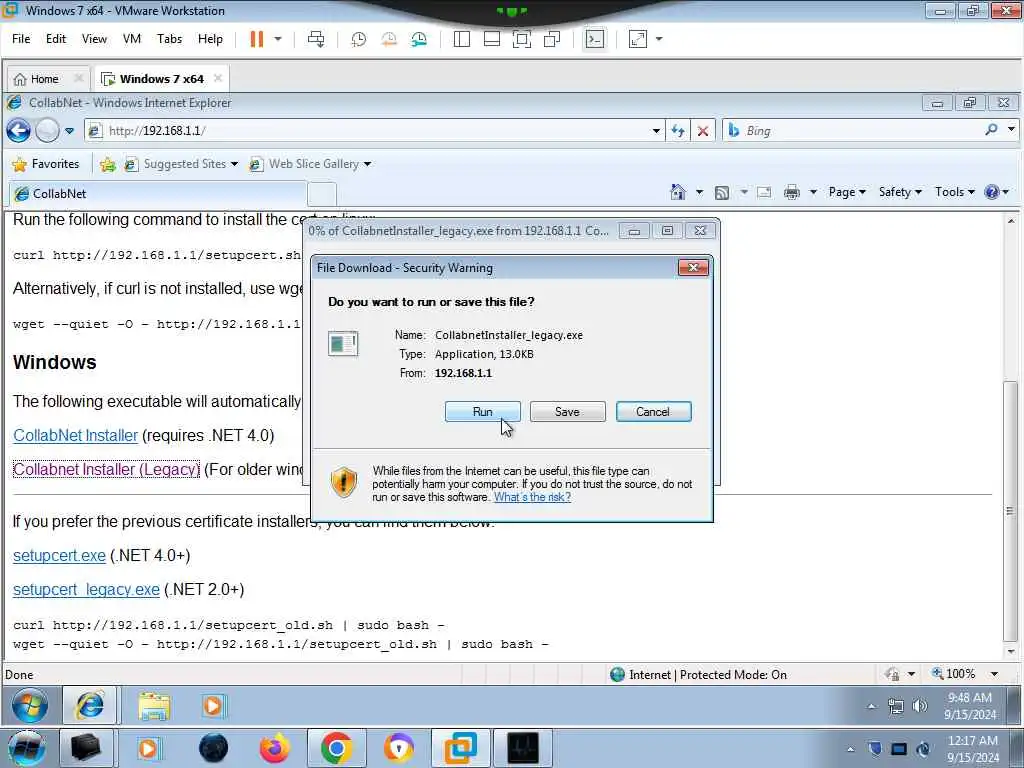Image resolution: width=1024 pixels, height=768 pixels.
Task: Click the IE page scrollbar down arrow
Action: click(x=1011, y=651)
